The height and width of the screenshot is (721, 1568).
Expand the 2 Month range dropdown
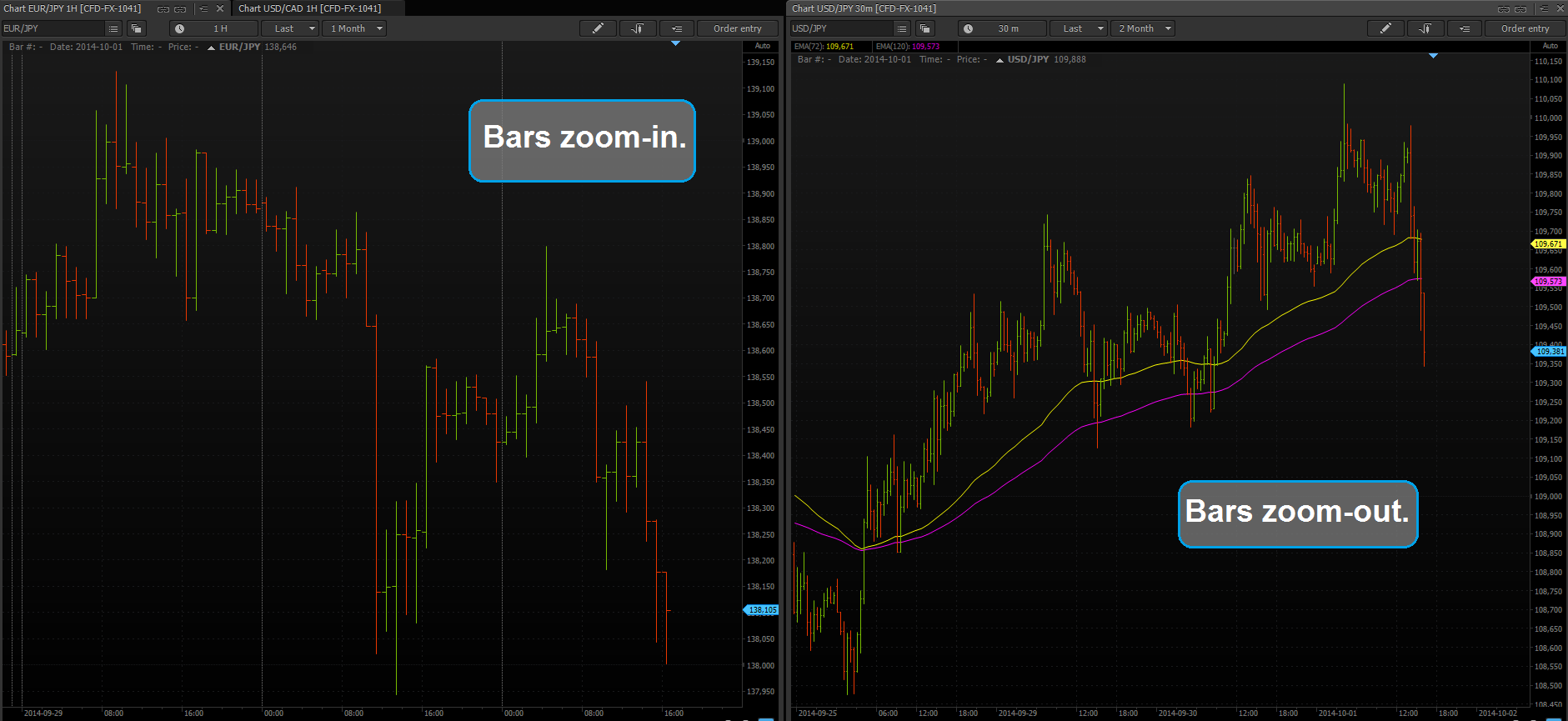tap(1142, 28)
